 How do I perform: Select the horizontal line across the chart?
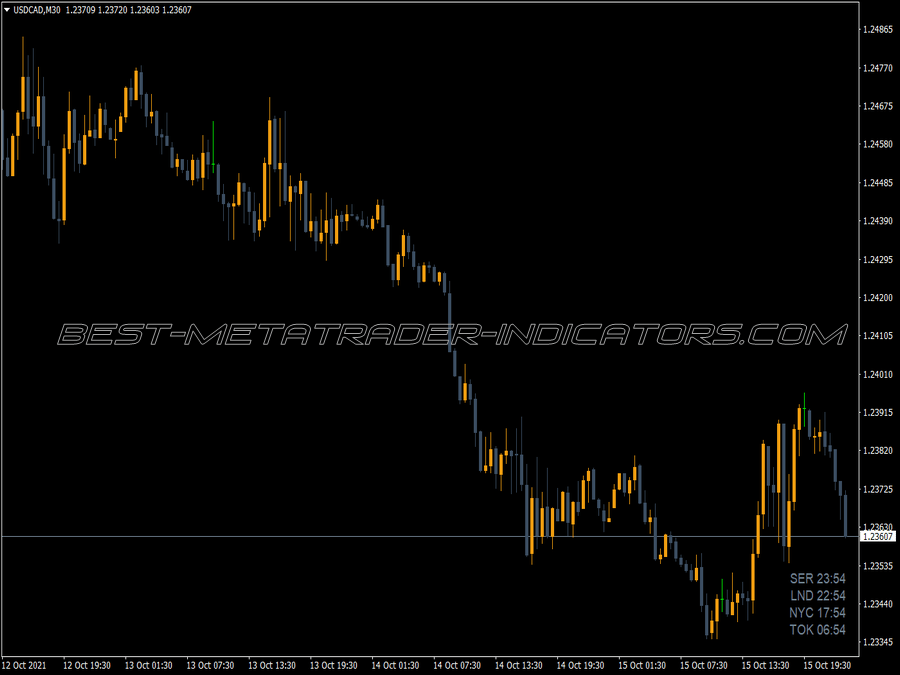(x=400, y=536)
